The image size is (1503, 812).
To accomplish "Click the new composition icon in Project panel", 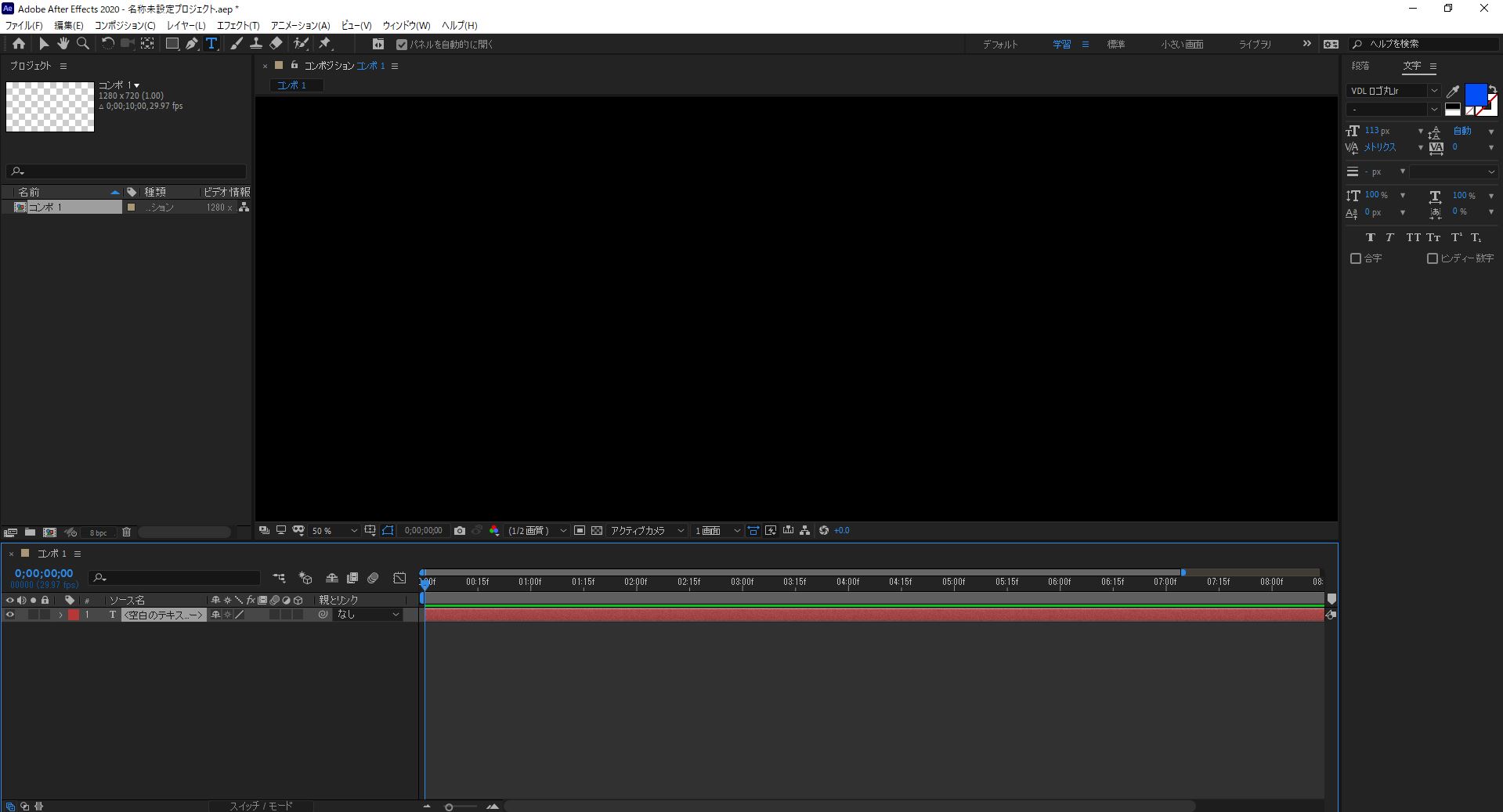I will pyautogui.click(x=49, y=532).
